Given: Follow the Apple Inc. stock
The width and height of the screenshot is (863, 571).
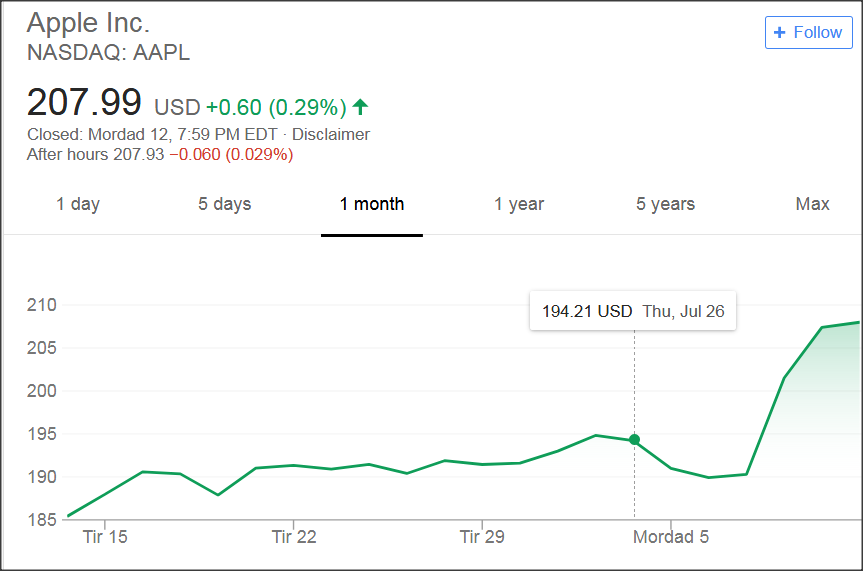Looking at the screenshot, I should [x=808, y=32].
